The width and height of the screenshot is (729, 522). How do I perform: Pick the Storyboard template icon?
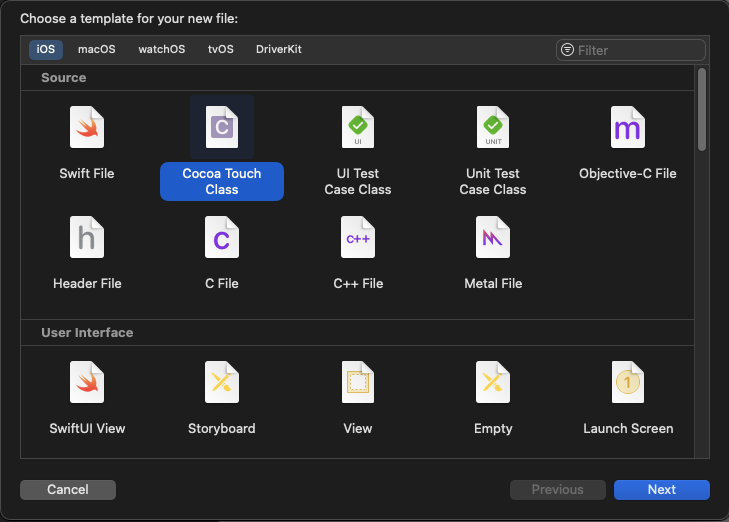(x=222, y=382)
